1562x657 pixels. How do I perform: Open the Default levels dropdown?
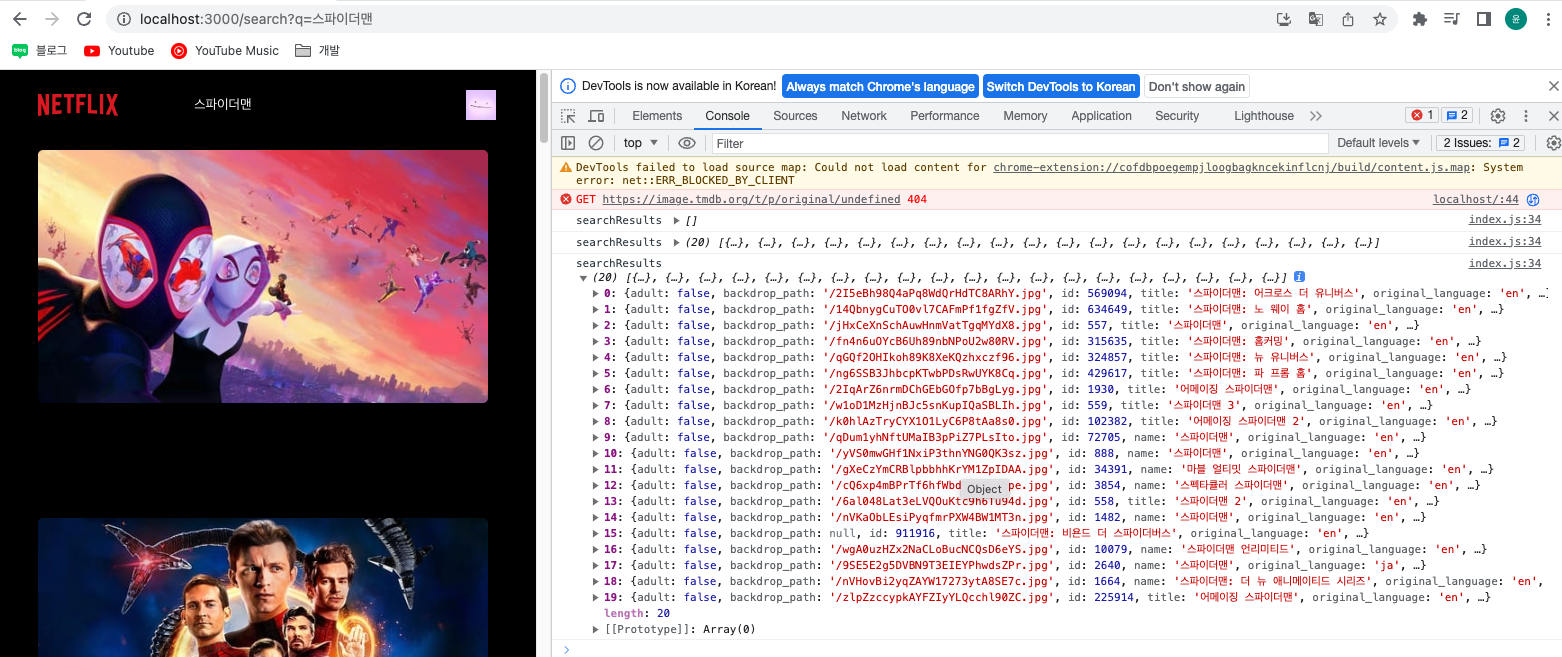pos(1378,143)
